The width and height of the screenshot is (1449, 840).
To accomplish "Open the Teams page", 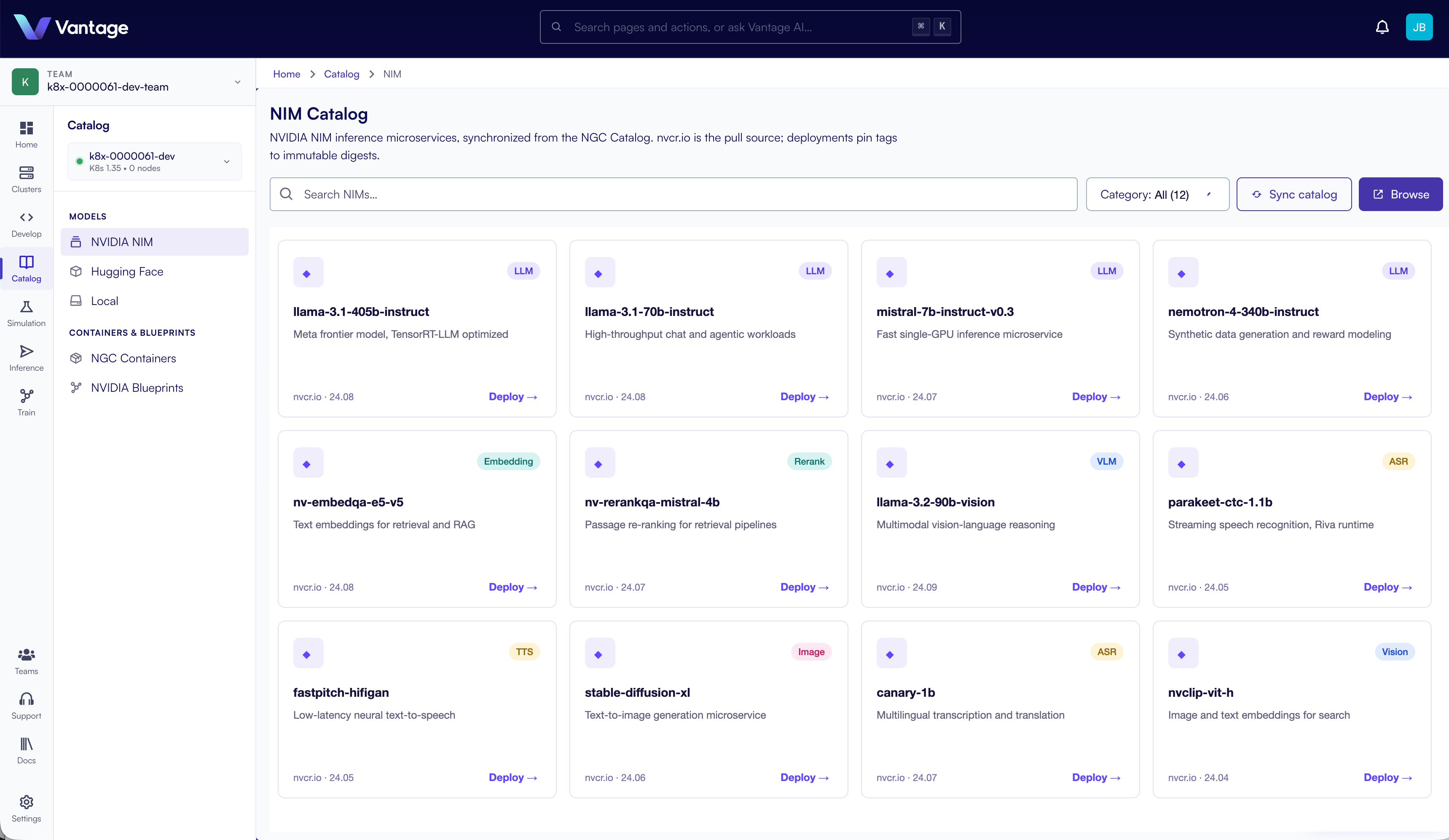I will tap(27, 661).
